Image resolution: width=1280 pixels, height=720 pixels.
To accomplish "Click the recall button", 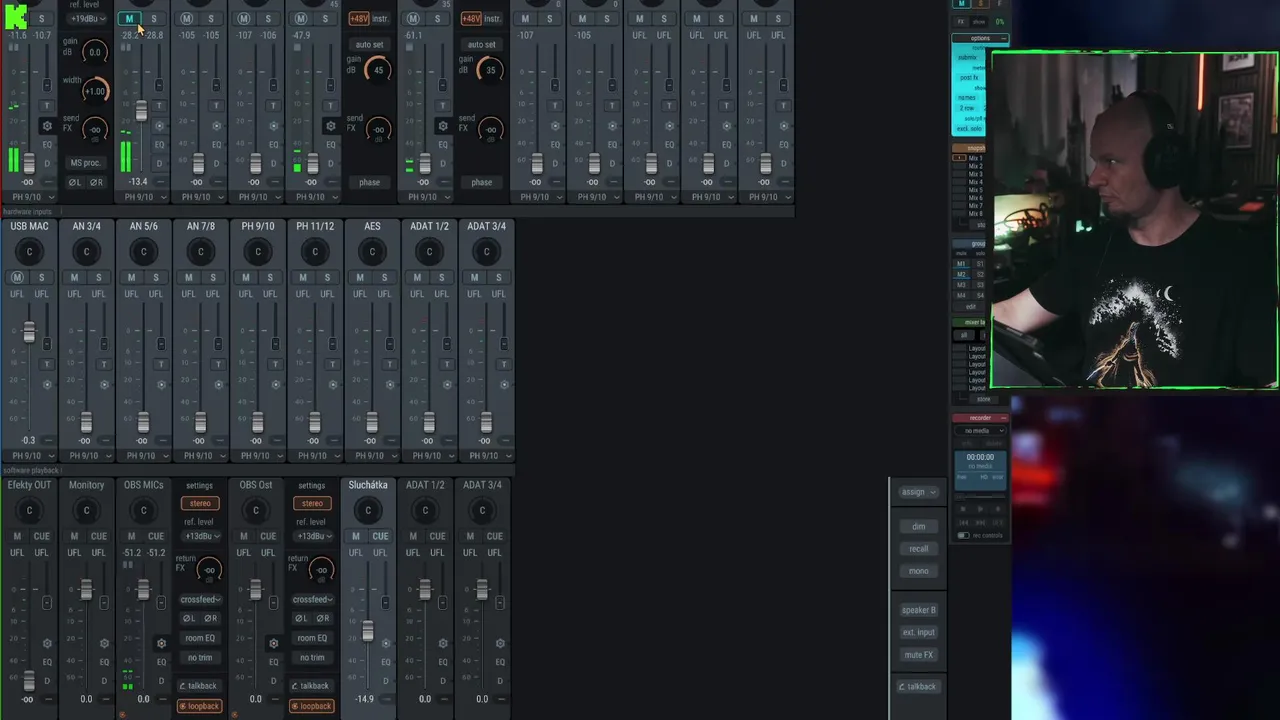I will click(919, 548).
